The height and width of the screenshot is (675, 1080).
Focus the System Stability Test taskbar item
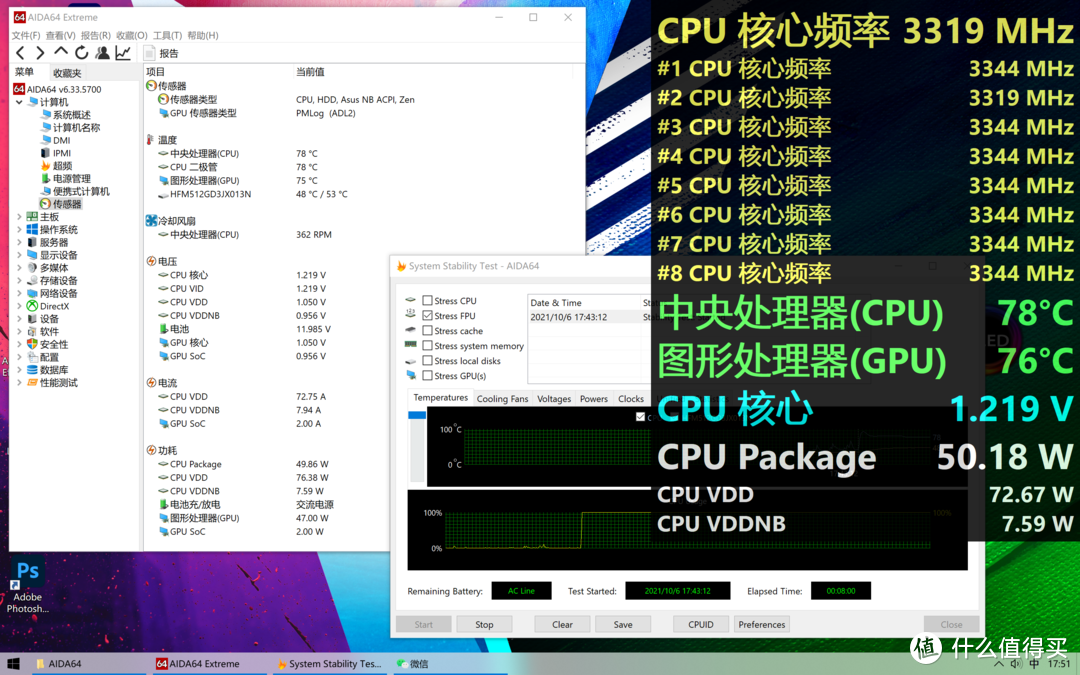tap(330, 663)
